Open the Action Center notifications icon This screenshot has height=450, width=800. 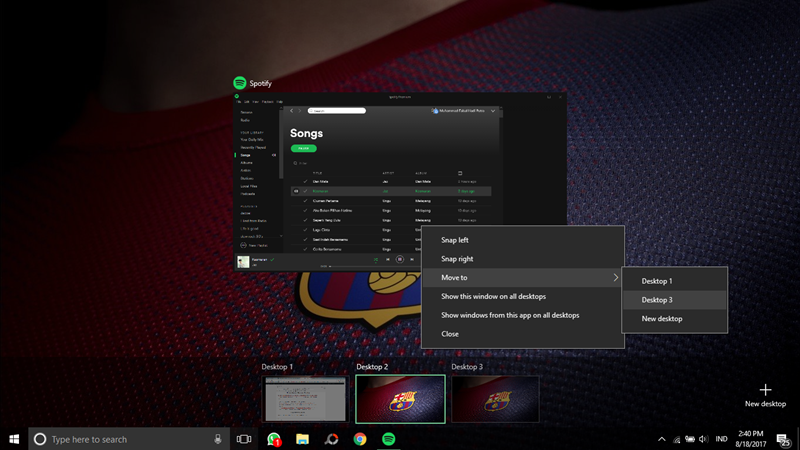(784, 438)
